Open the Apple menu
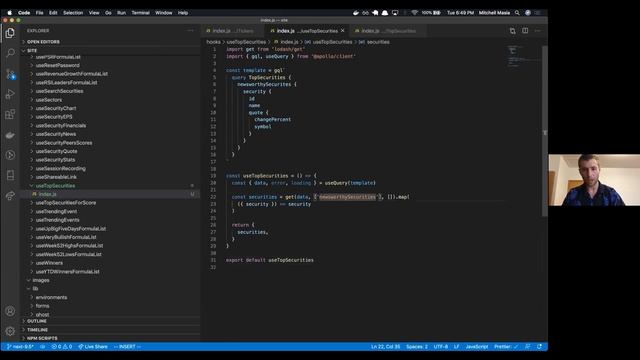Screen dimensions: 640x360 coord(10,13)
